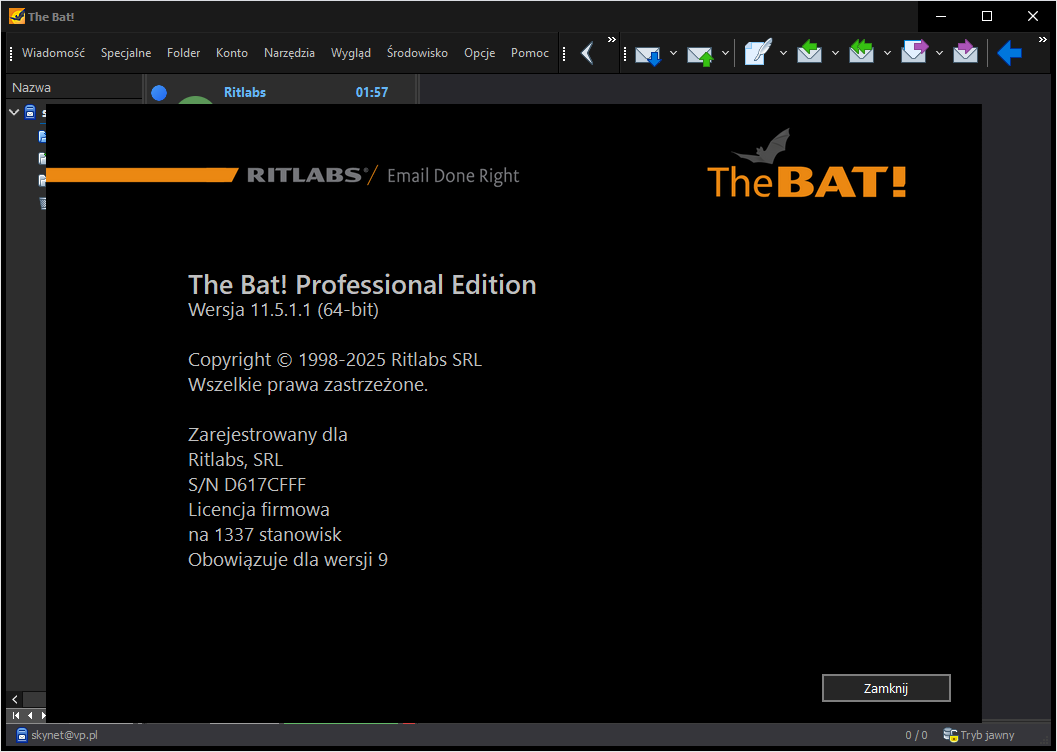Click the previous tab navigation arrow
Image resolution: width=1057 pixels, height=752 pixels.
(30, 716)
